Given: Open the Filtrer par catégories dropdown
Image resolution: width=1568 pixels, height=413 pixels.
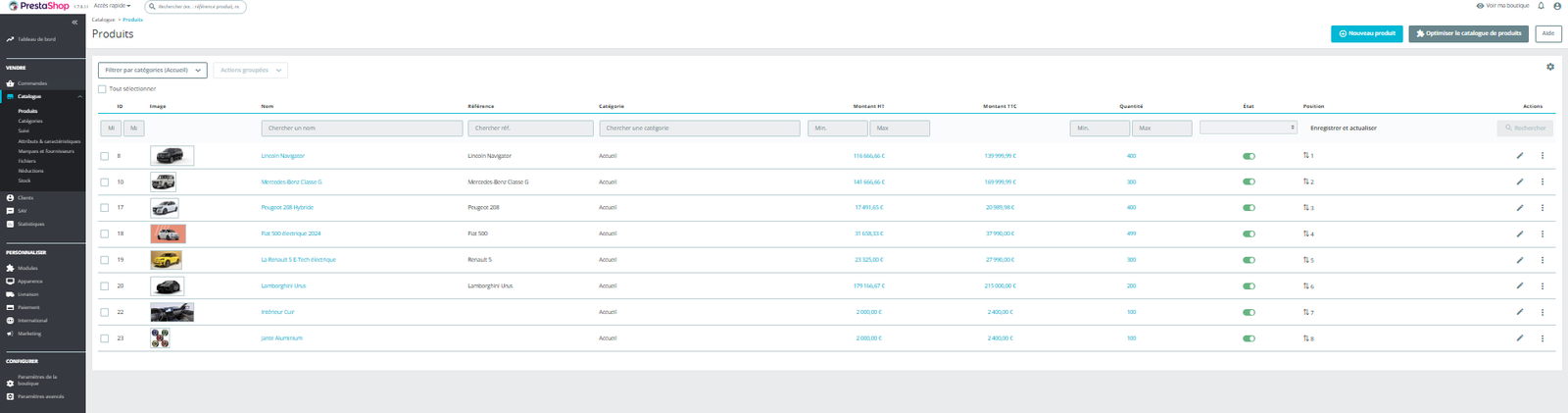Looking at the screenshot, I should [153, 70].
